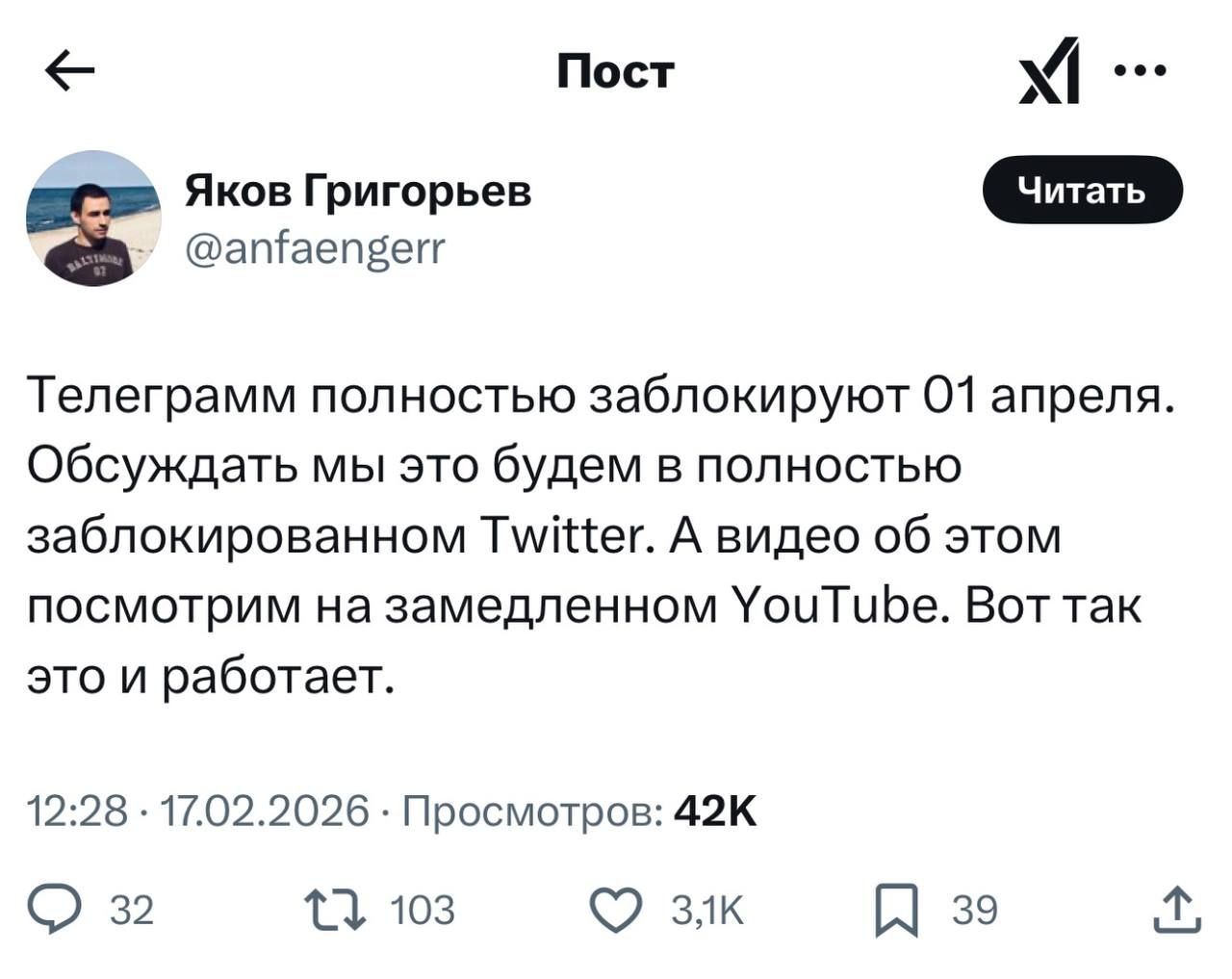Click the Пост title at the top
1232x979 pixels.
click(x=615, y=70)
